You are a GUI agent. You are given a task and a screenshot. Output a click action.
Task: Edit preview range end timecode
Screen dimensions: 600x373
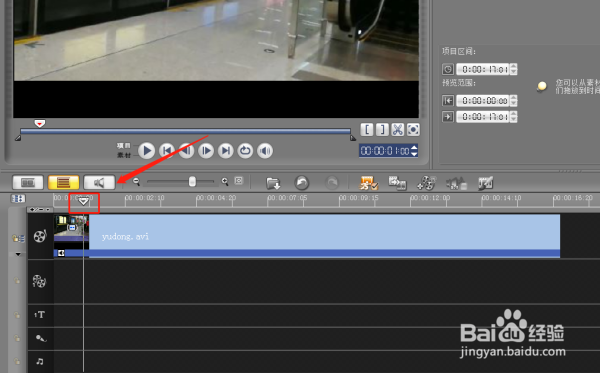click(483, 116)
